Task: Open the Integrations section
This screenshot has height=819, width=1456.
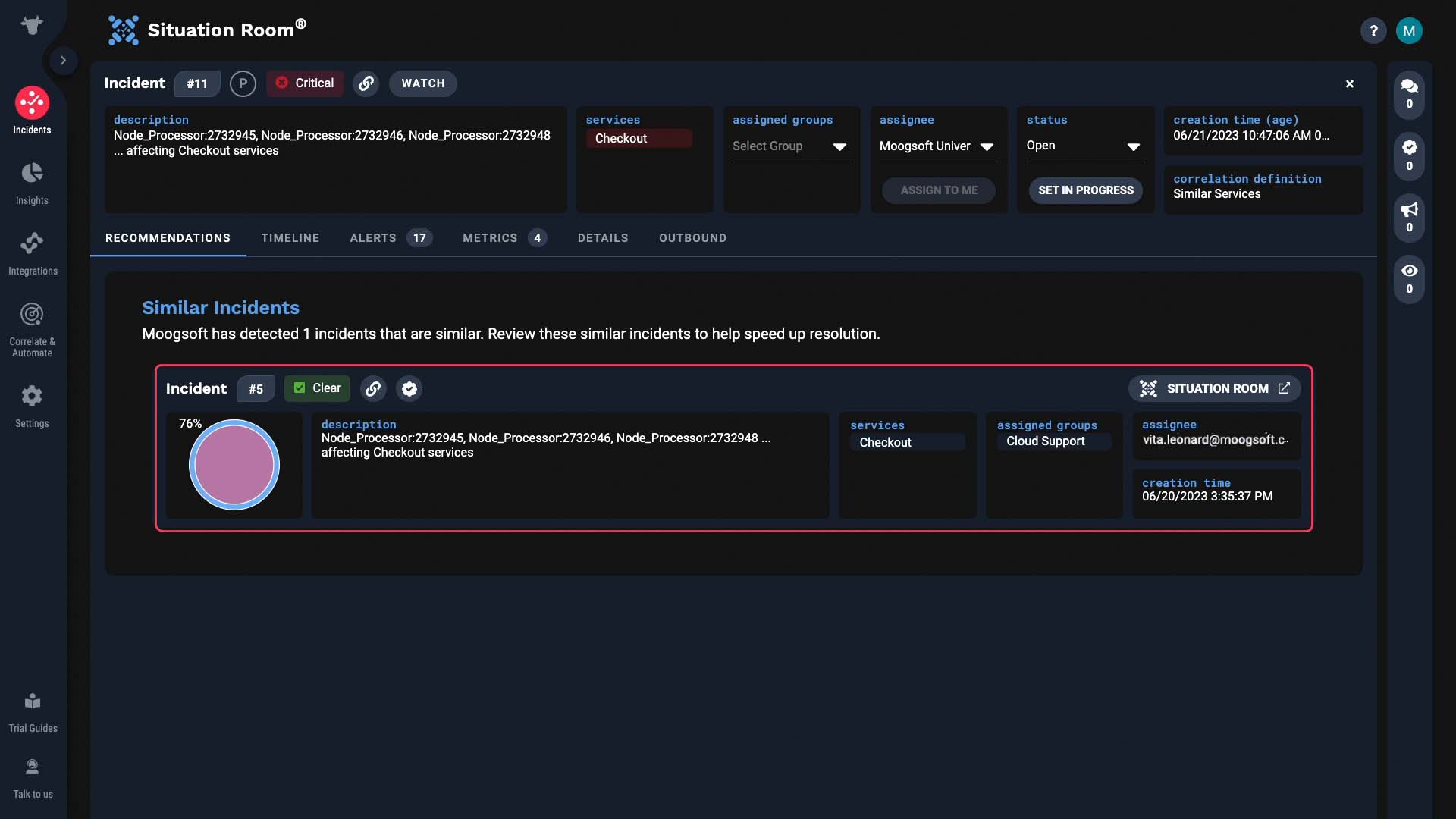Action: (x=32, y=253)
